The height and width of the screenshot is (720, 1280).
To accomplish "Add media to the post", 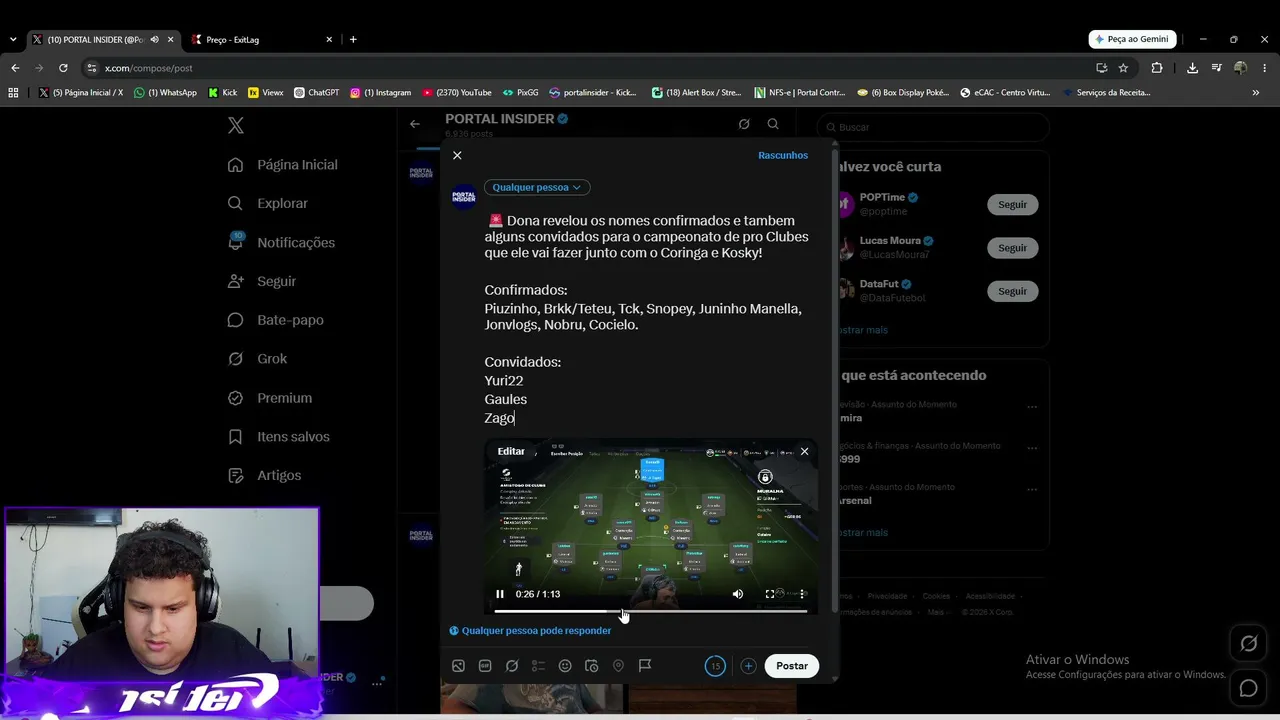I will point(458,666).
